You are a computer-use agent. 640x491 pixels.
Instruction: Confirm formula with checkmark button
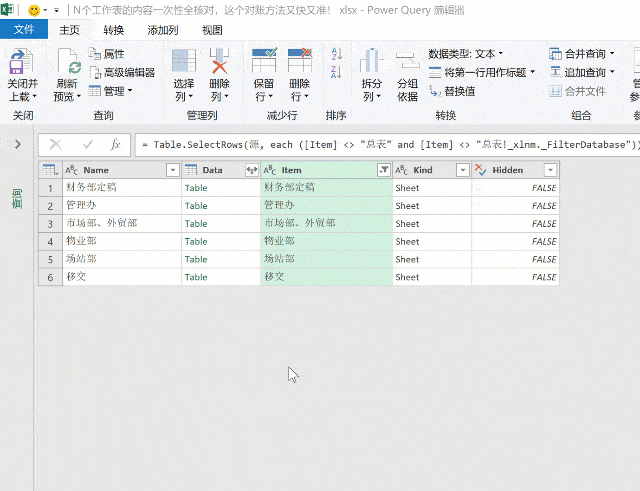(87, 144)
